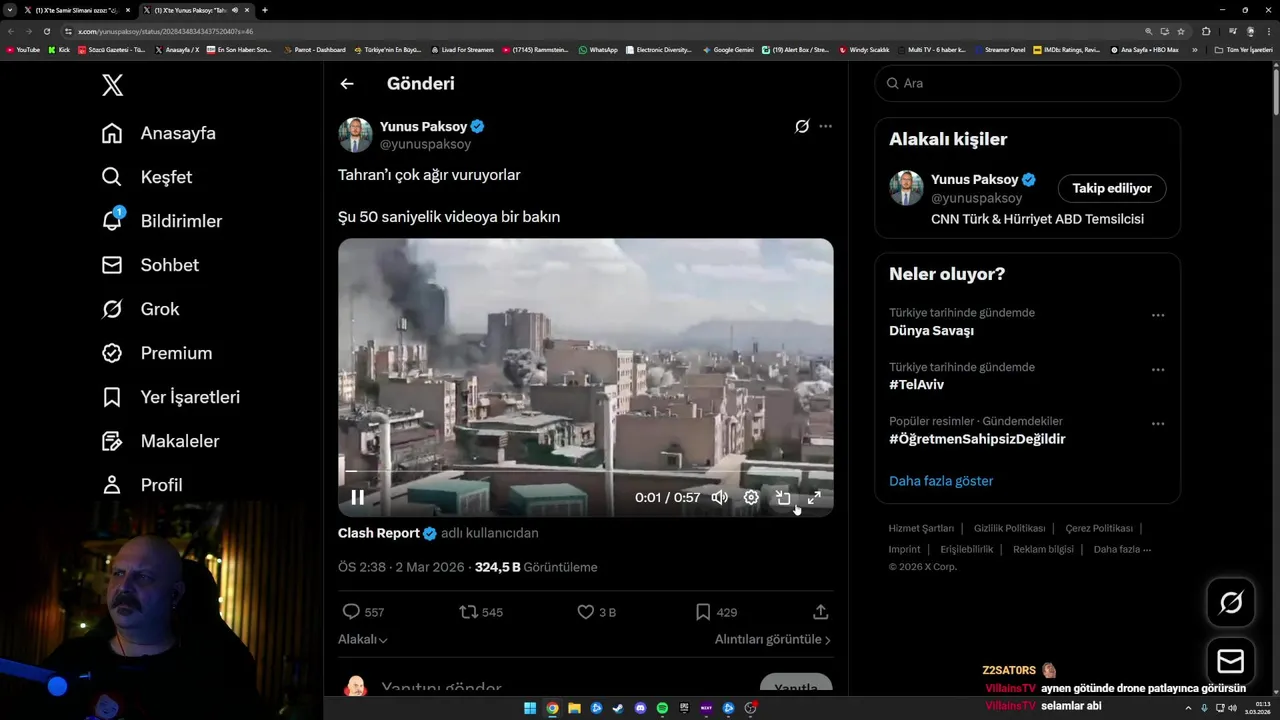Open #ÖğretmenSahipsizDeğildir trend
This screenshot has height=720, width=1280.
click(x=977, y=439)
